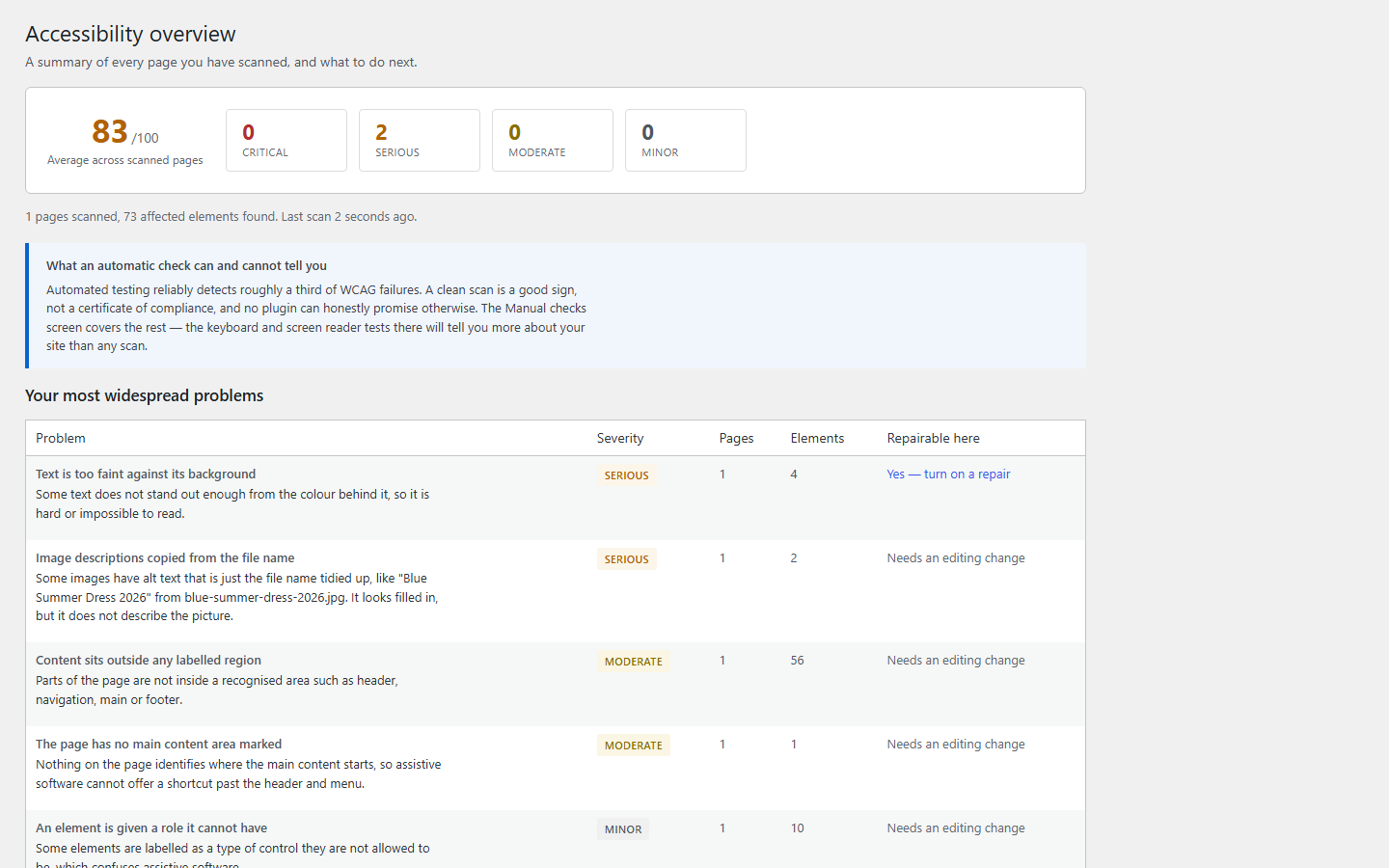Open the 'Yes — turn on a repair' link
The height and width of the screenshot is (868, 1389).
(948, 475)
